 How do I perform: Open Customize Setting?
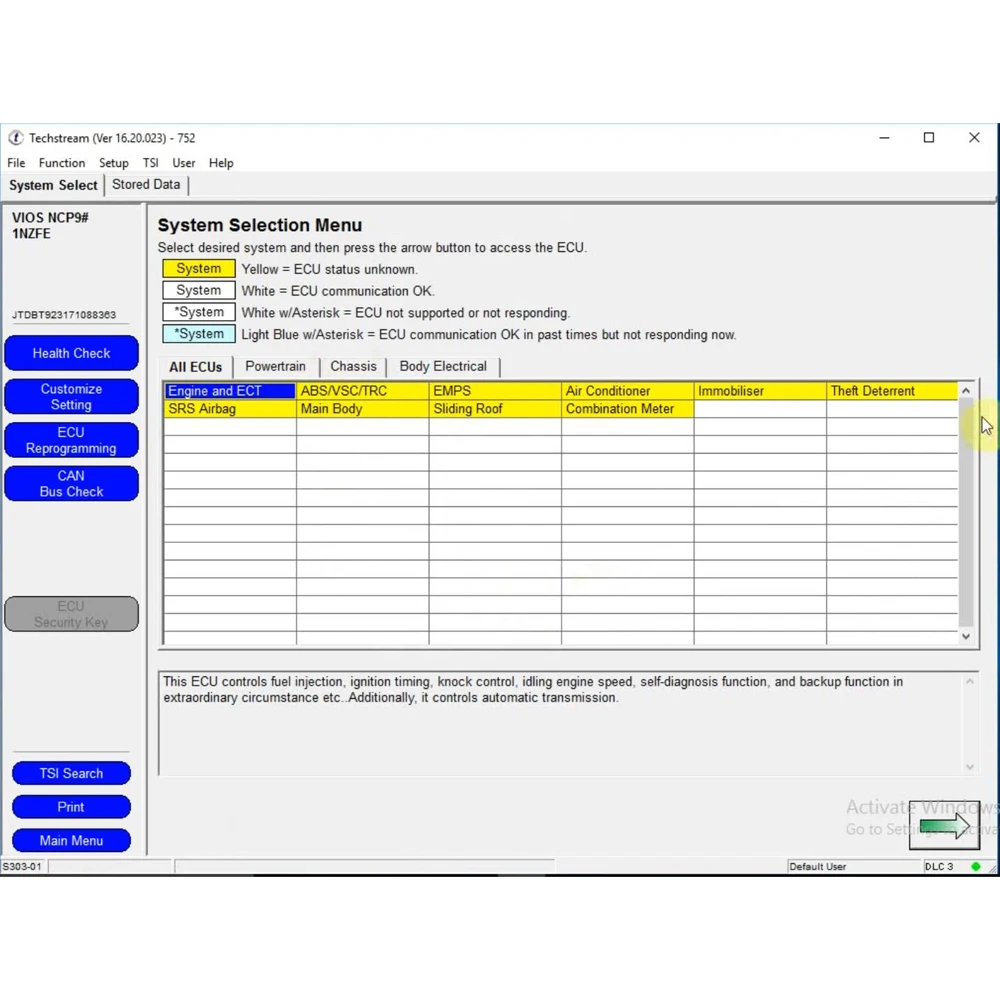pyautogui.click(x=71, y=397)
